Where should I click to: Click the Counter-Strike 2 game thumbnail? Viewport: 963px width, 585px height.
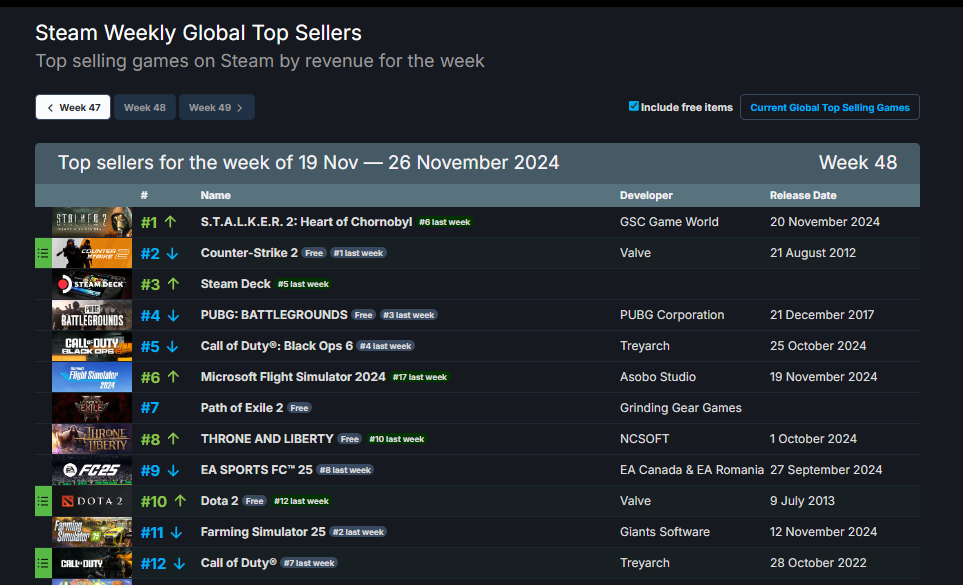[92, 253]
